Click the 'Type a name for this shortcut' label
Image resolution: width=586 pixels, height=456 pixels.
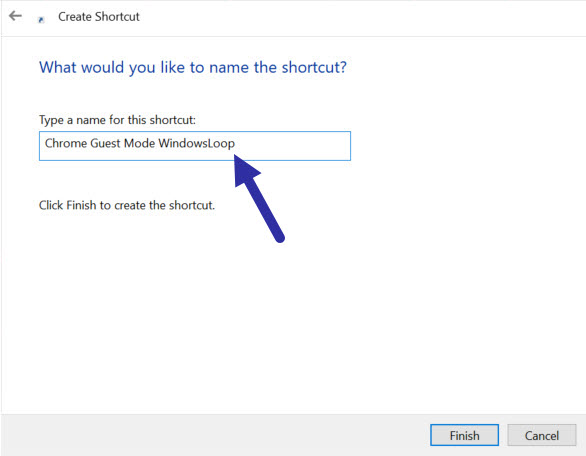117,120
